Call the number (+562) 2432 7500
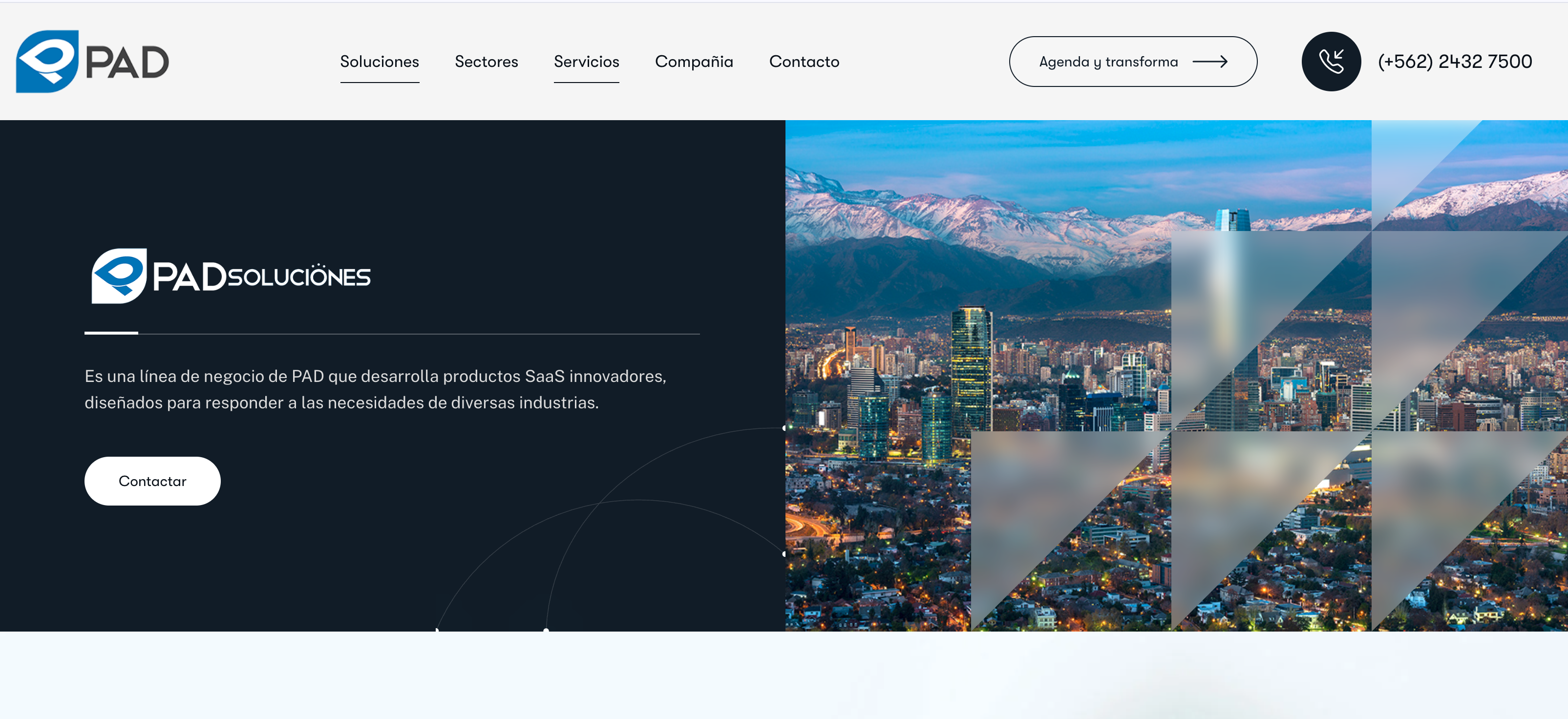The width and height of the screenshot is (1568, 719). click(x=1454, y=62)
